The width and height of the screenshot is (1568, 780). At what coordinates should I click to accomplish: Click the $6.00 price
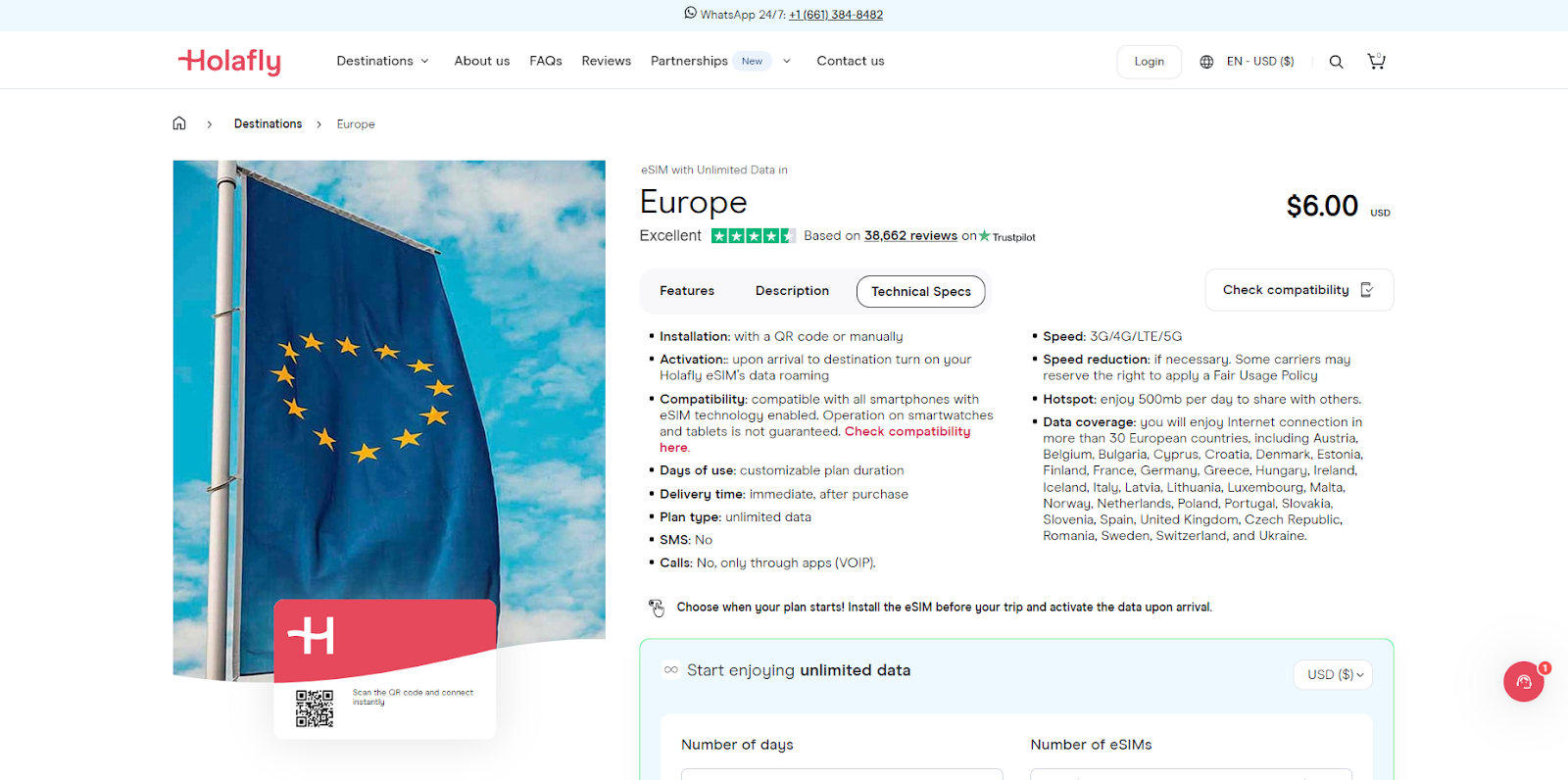pos(1322,206)
